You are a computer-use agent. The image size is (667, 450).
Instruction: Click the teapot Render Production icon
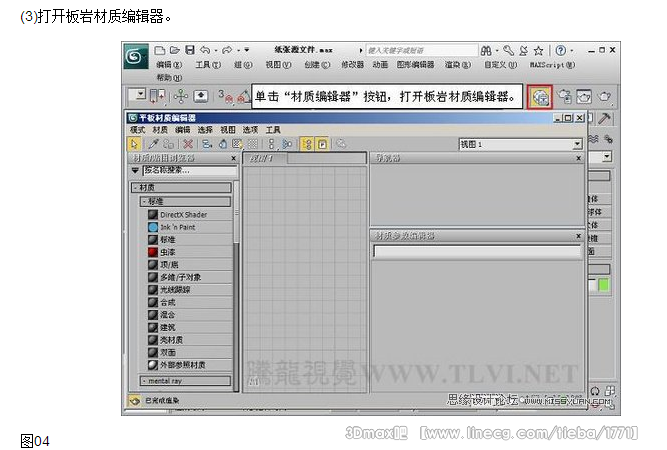point(604,97)
